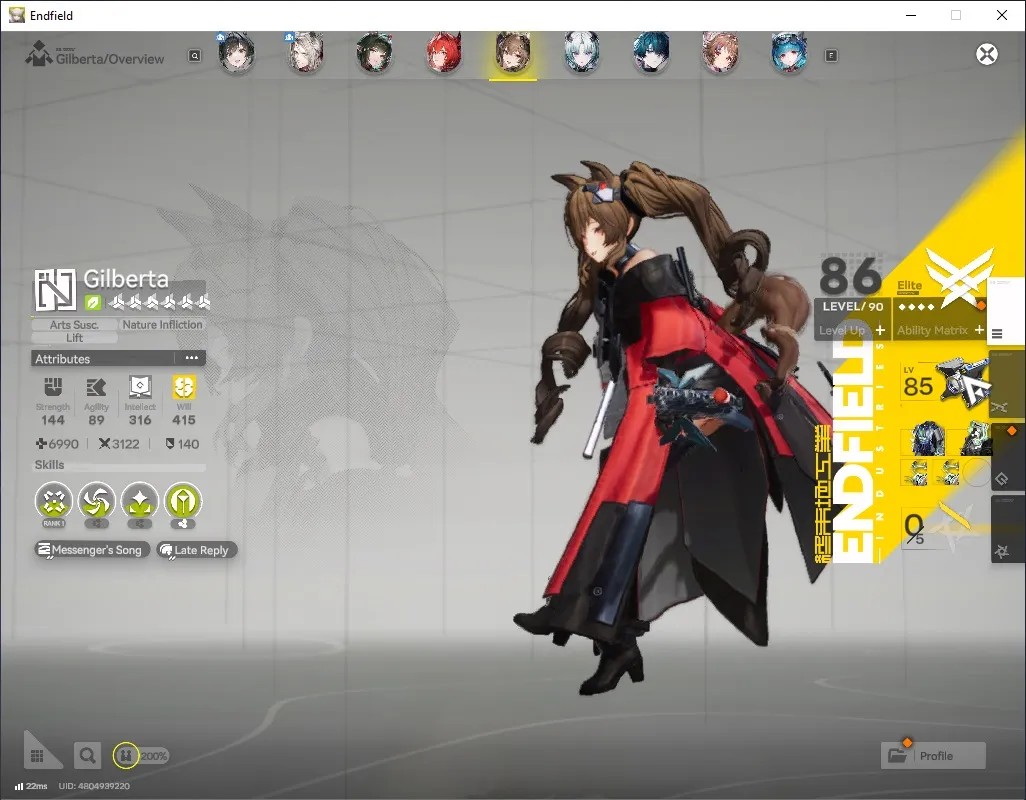
Task: Switch to the gear side tab with orange dot
Action: [1006, 457]
